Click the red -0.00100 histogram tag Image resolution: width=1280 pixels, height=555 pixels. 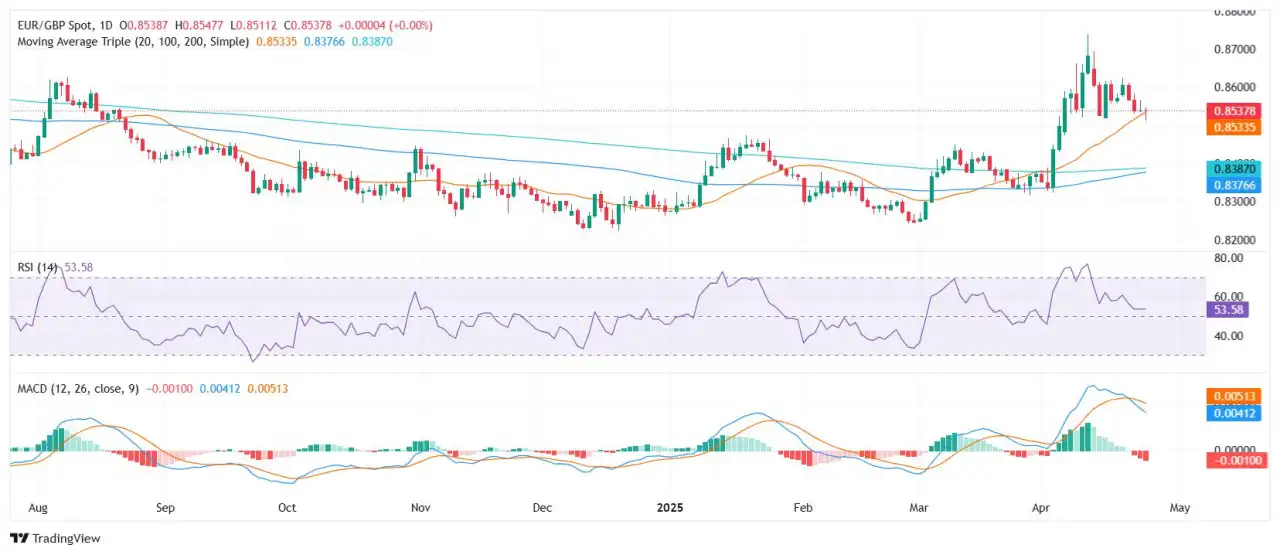(1236, 460)
